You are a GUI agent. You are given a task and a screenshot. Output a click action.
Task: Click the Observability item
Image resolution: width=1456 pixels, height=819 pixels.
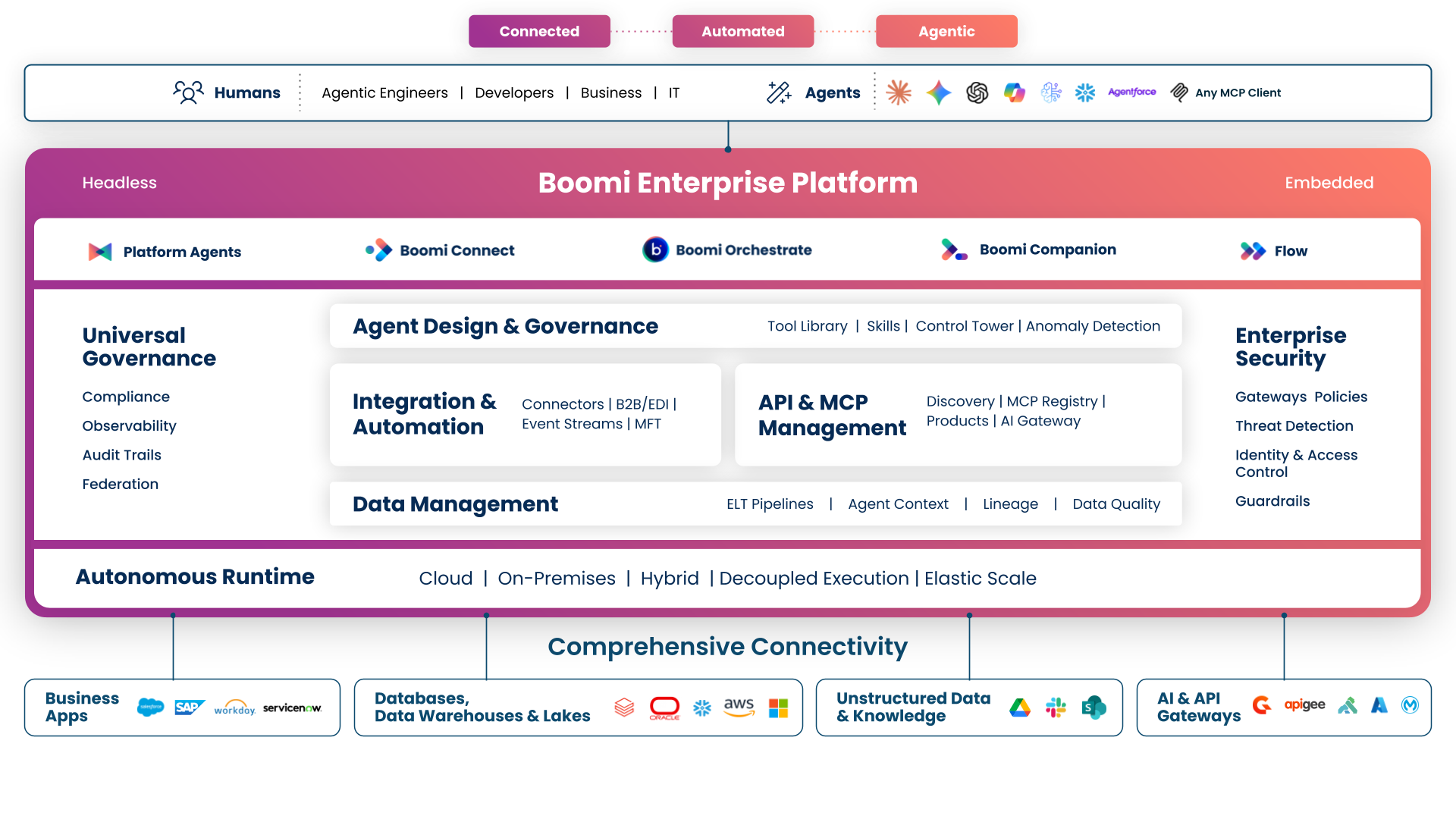coord(129,426)
